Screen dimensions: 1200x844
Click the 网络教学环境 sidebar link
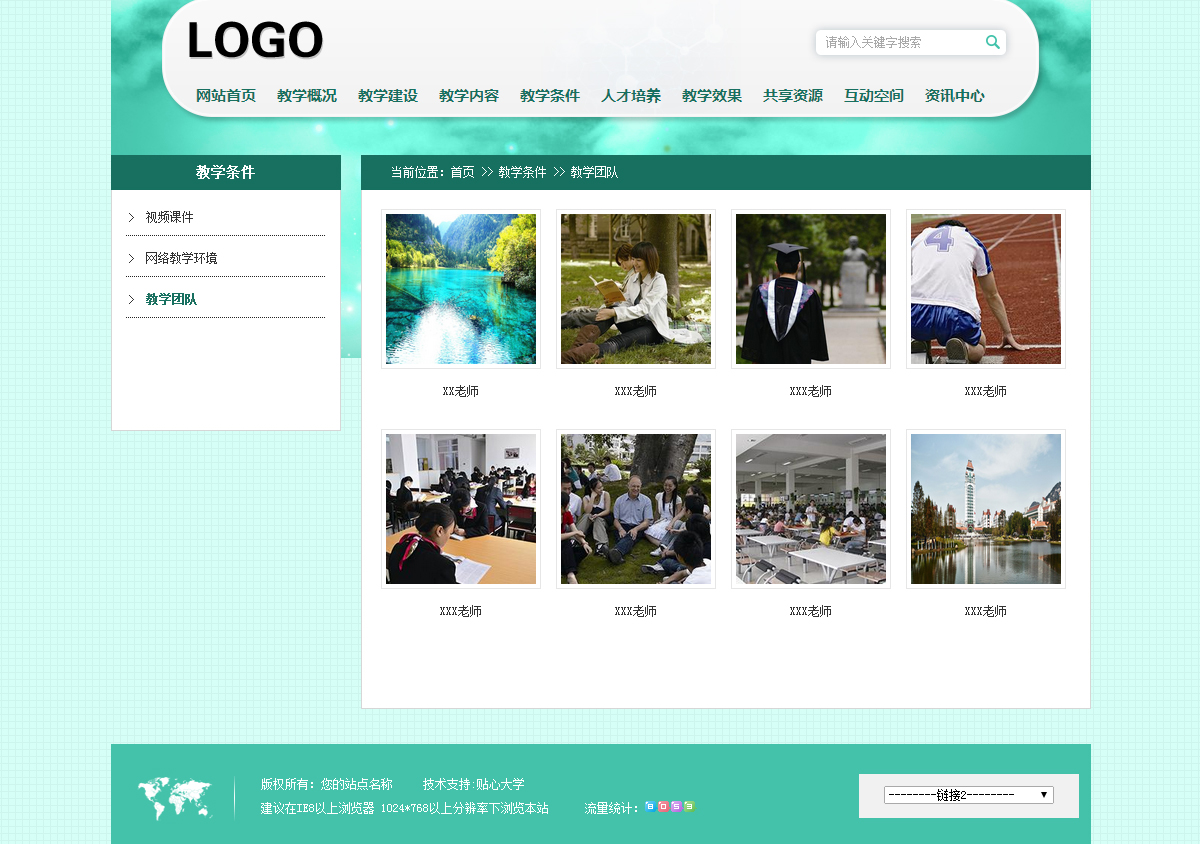(x=181, y=258)
